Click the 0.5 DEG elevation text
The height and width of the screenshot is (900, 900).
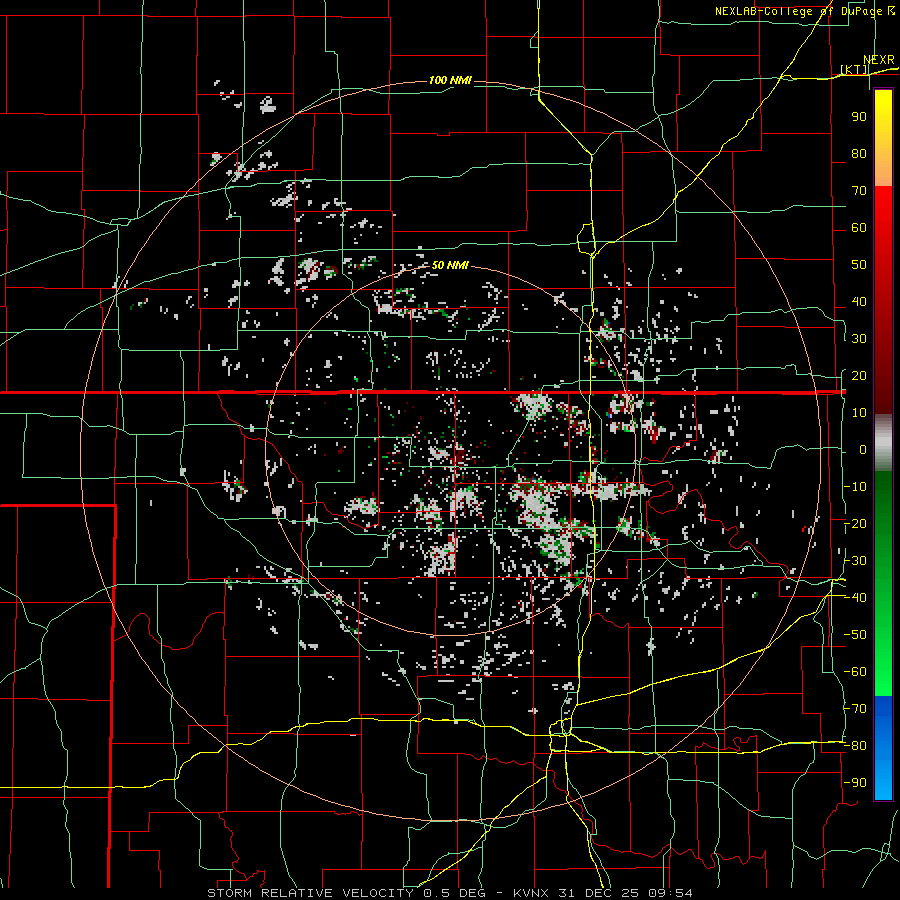click(454, 893)
